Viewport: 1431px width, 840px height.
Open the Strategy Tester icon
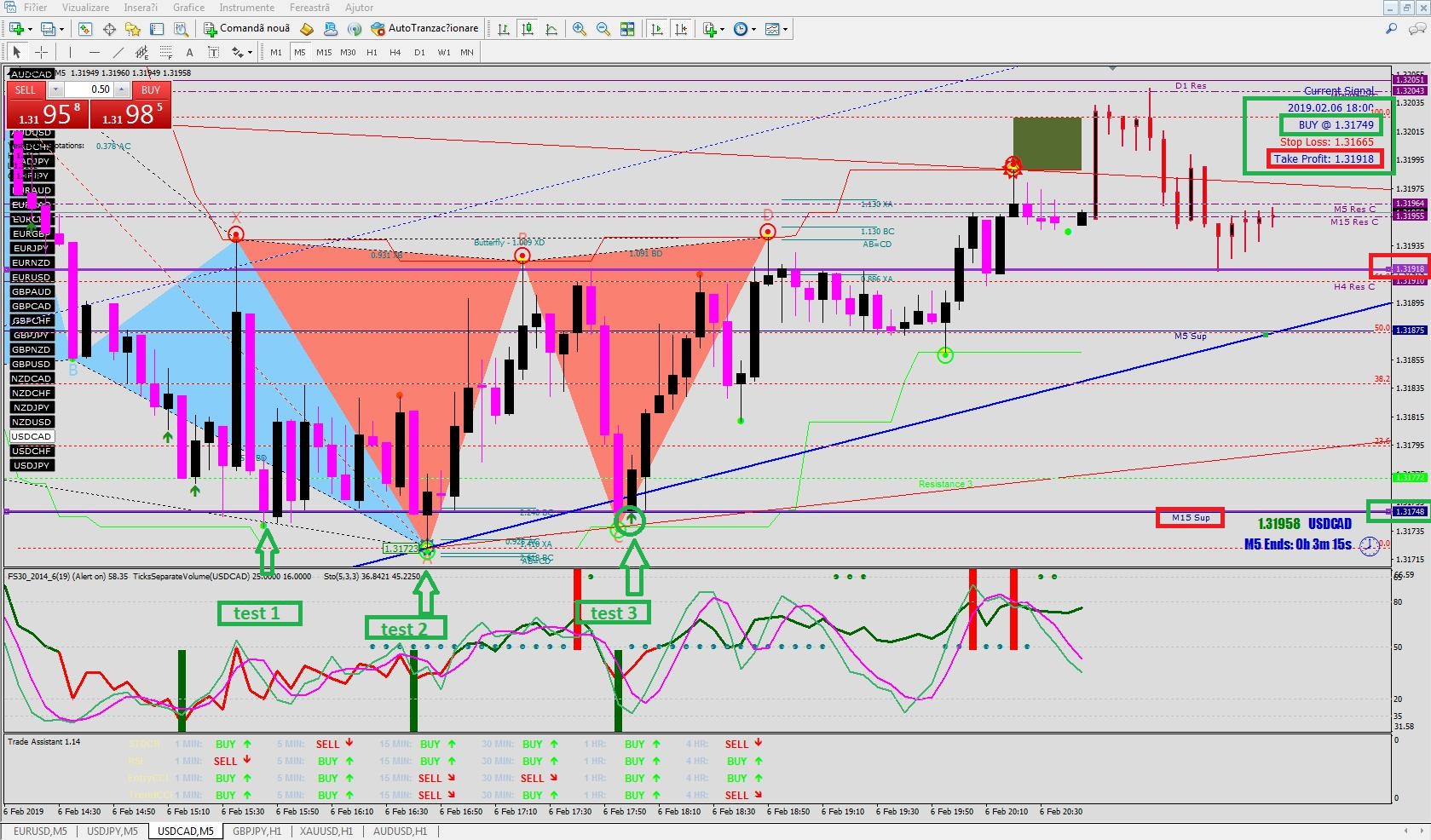click(x=181, y=29)
